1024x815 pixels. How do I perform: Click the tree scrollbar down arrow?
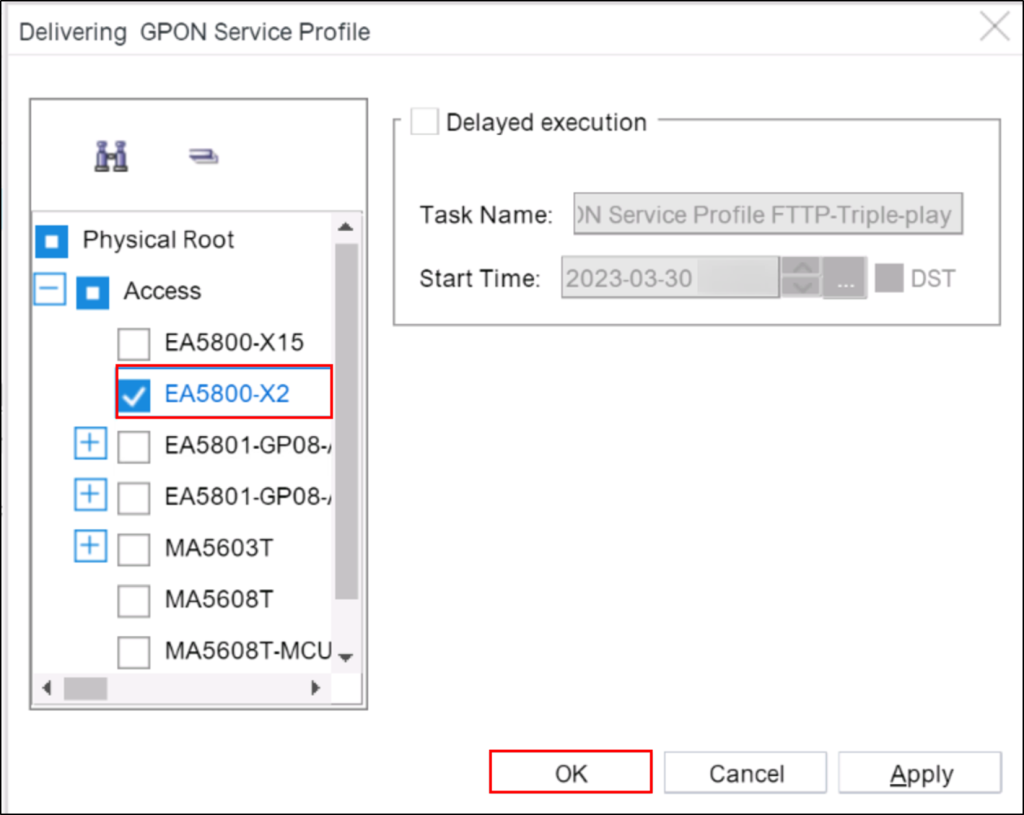tap(345, 657)
